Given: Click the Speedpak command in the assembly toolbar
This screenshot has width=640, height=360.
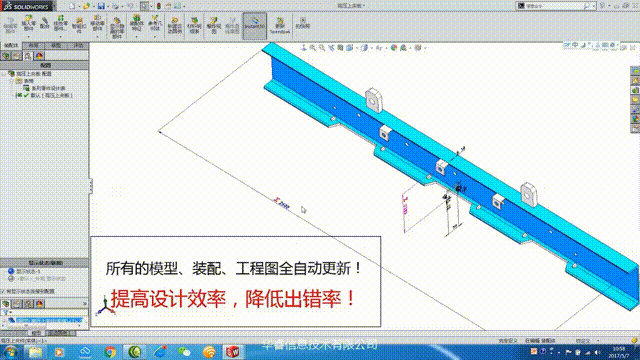Looking at the screenshot, I should [280, 26].
